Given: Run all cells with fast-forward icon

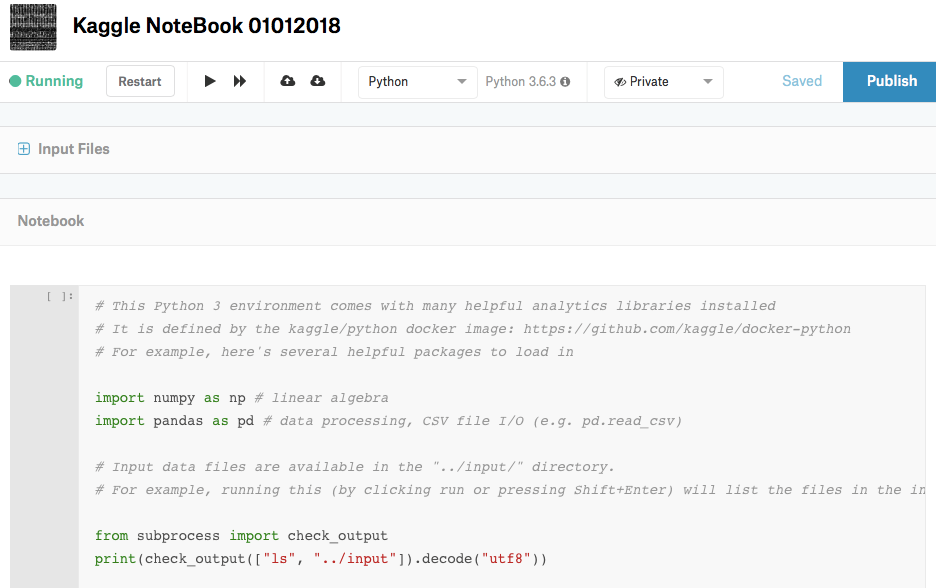Looking at the screenshot, I should click(x=240, y=81).
